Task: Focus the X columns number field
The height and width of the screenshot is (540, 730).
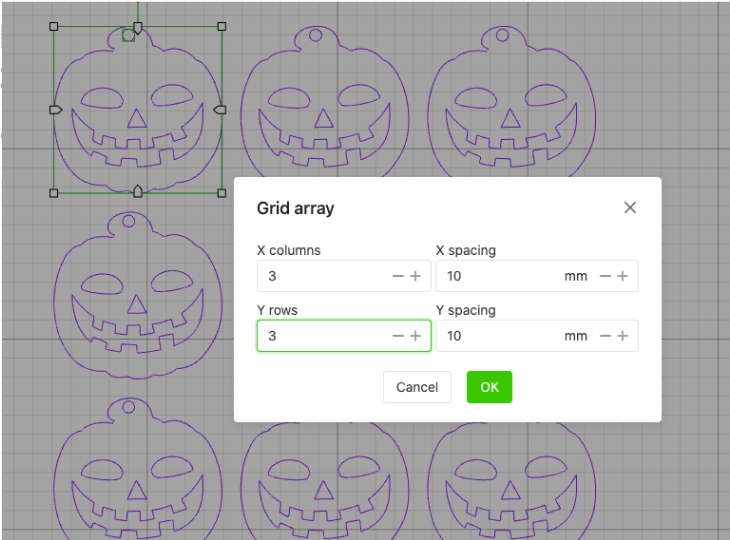Action: (x=320, y=276)
